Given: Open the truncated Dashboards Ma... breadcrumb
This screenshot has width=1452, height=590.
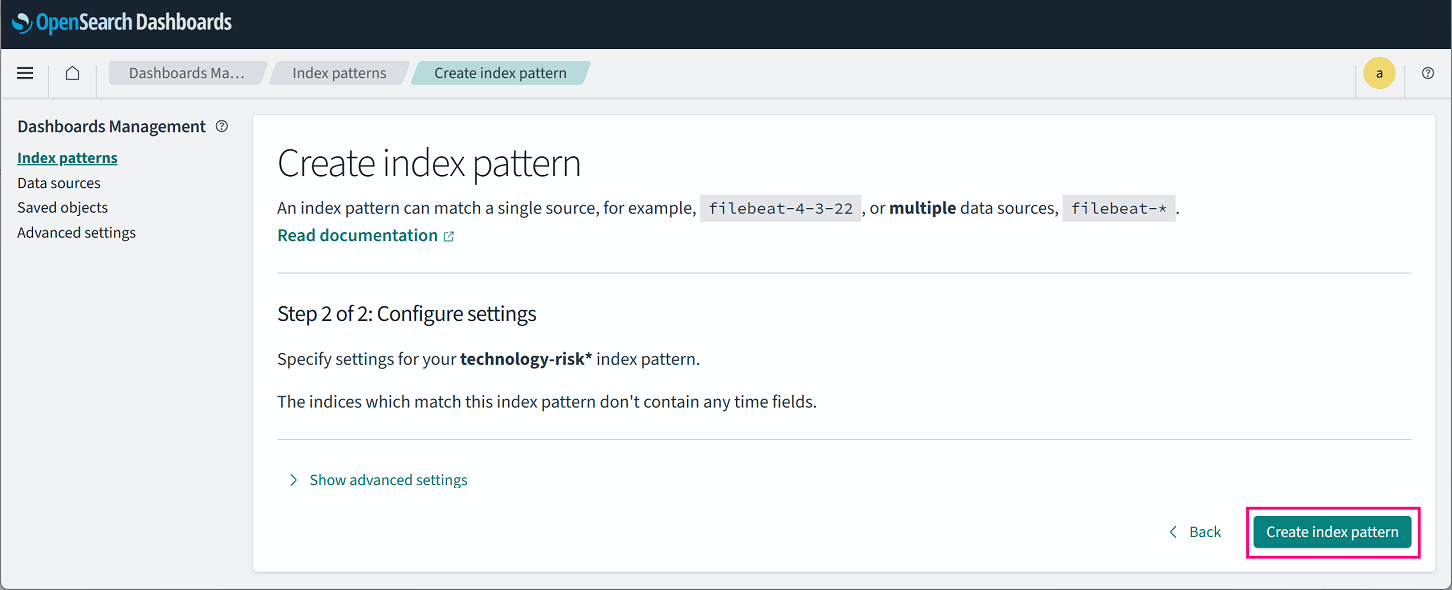Looking at the screenshot, I should [186, 73].
